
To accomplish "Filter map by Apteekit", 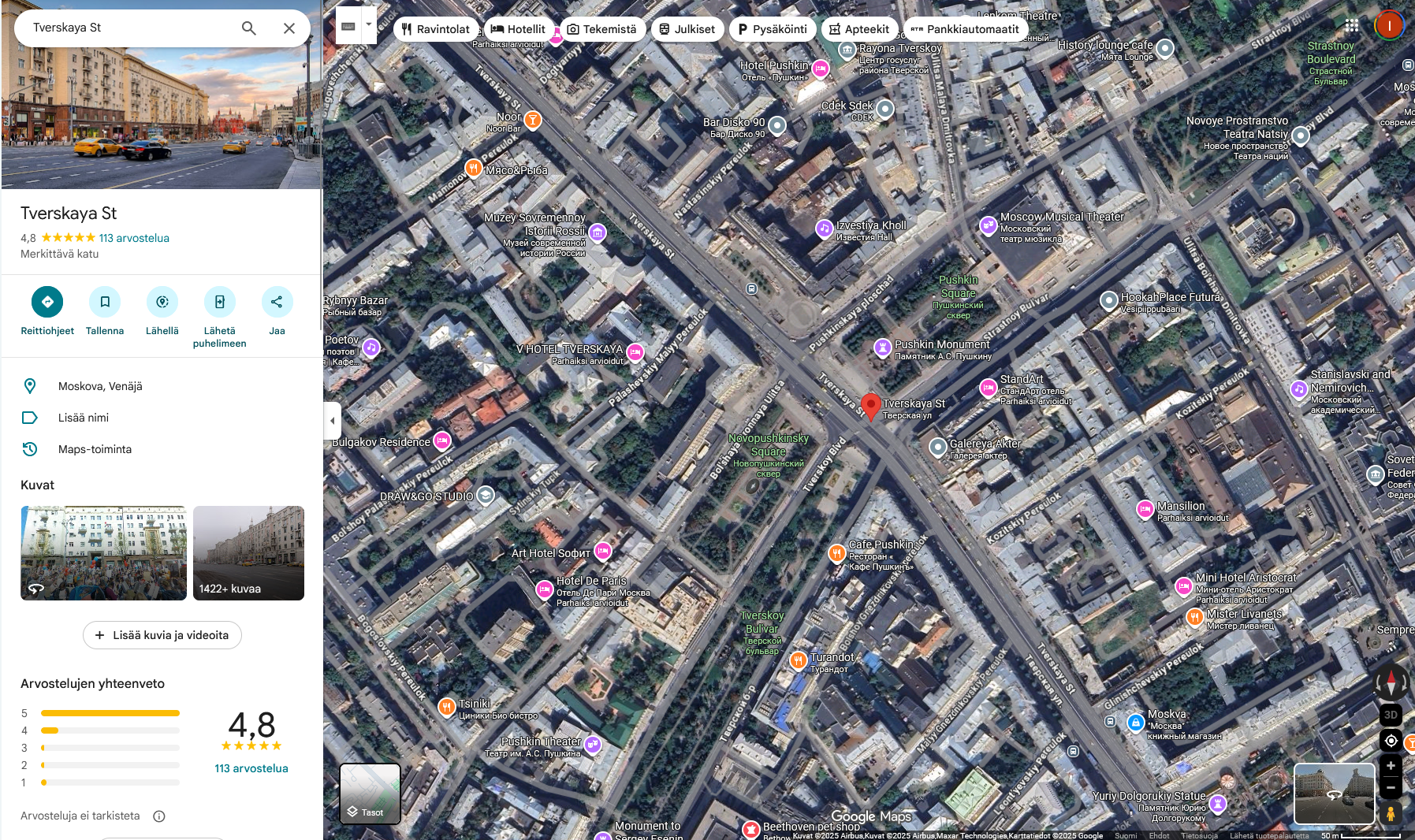I will [859, 29].
